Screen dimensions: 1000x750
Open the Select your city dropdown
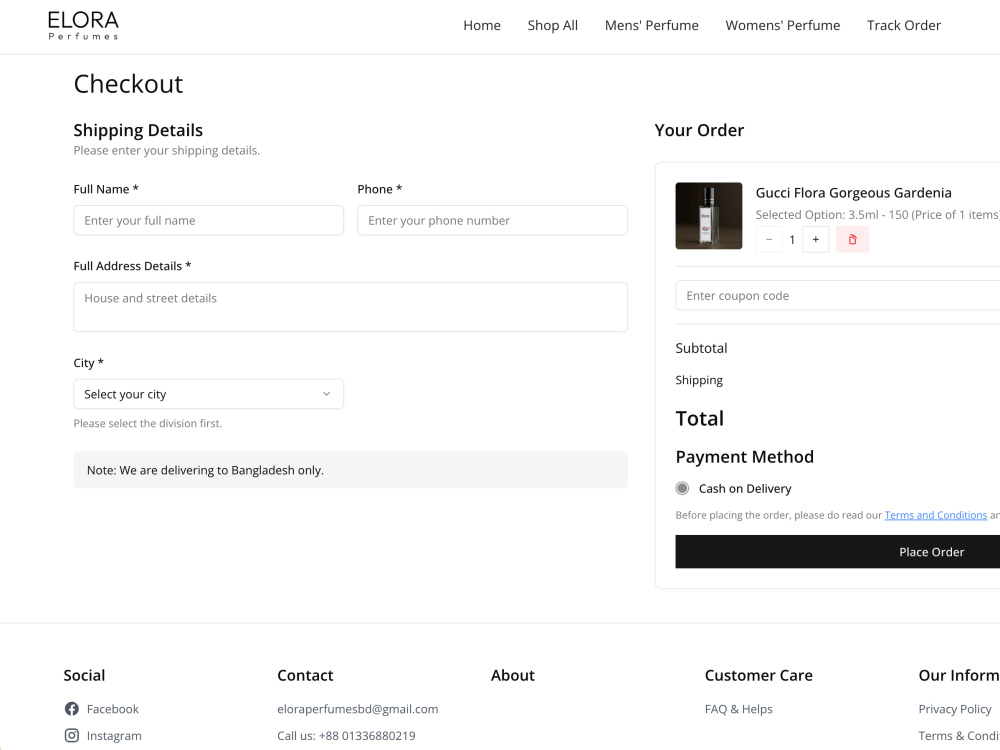tap(209, 394)
